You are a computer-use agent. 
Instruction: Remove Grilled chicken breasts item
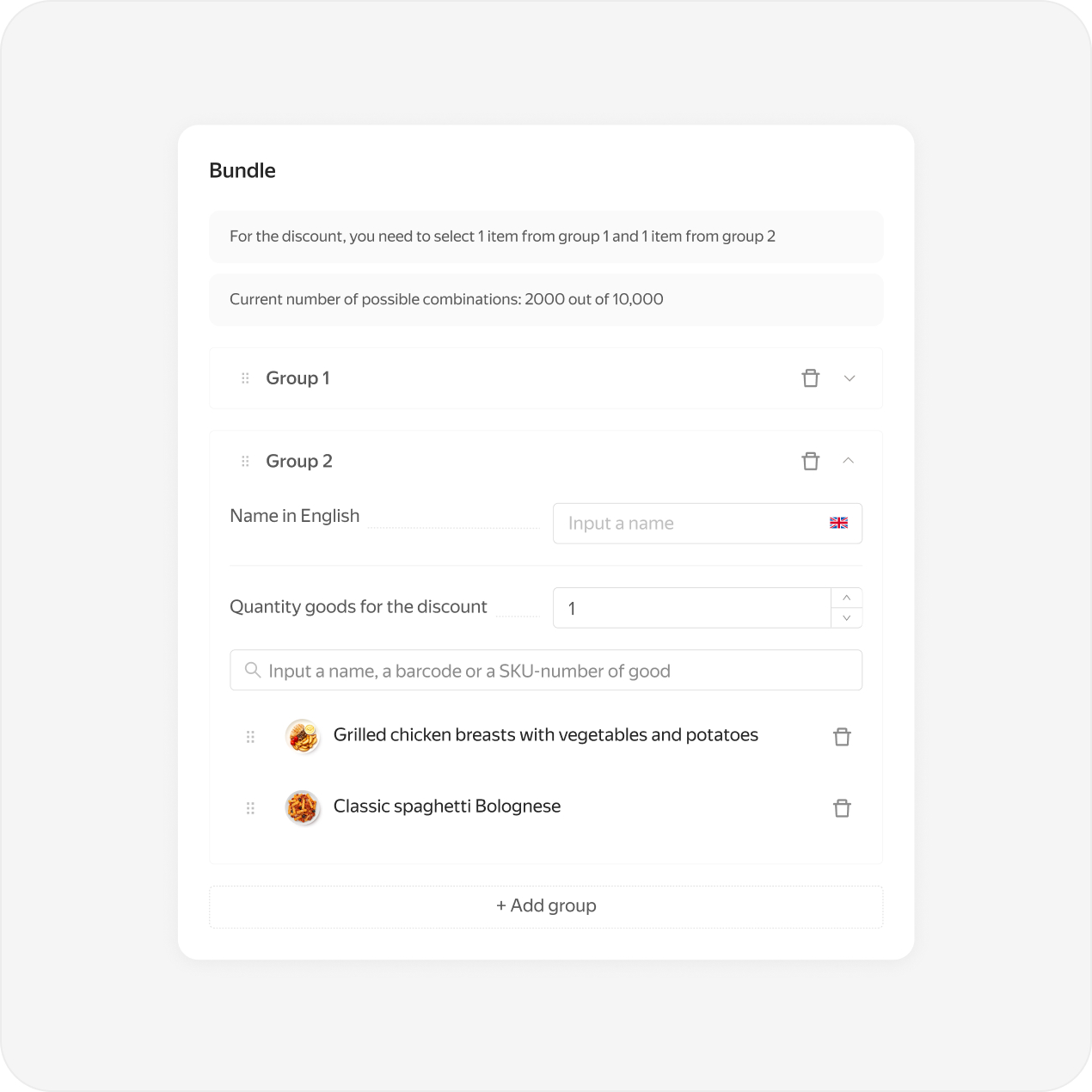pyautogui.click(x=842, y=737)
